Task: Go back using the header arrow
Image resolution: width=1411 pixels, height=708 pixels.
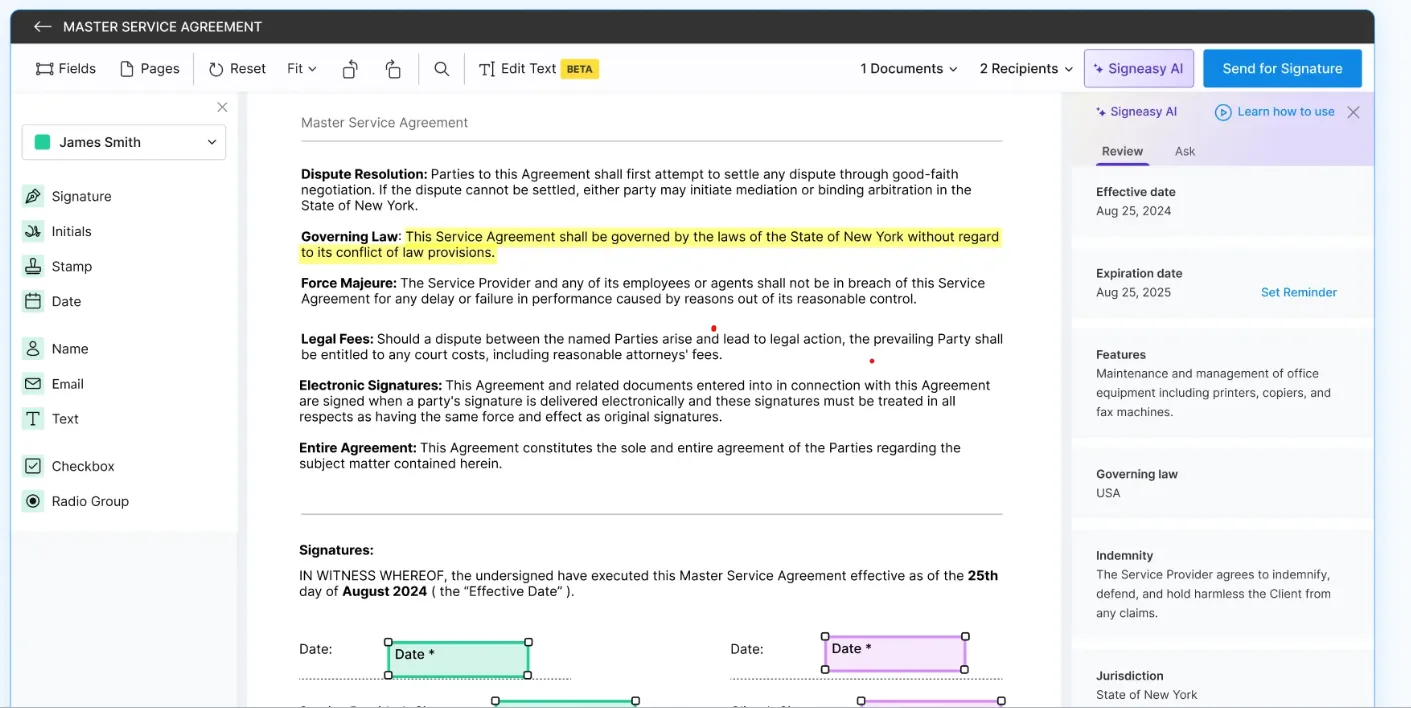Action: tap(42, 27)
